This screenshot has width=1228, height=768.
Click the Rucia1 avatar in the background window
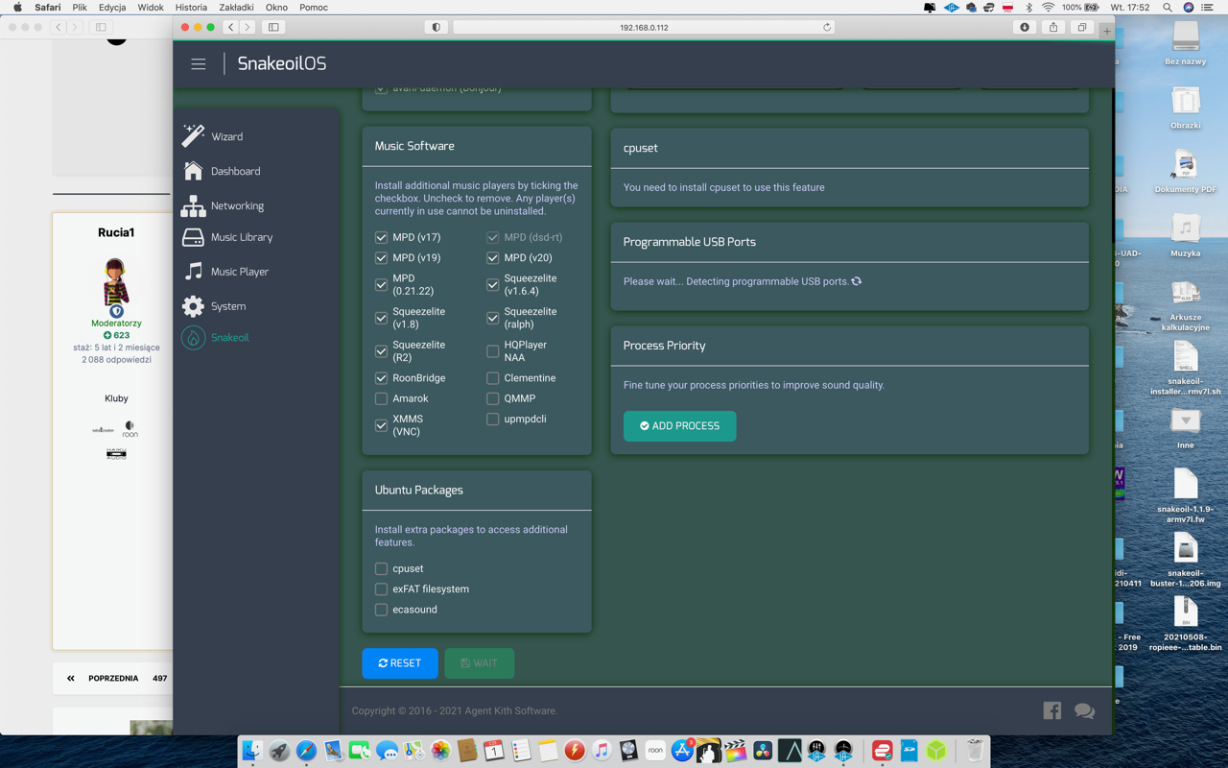pyautogui.click(x=116, y=282)
